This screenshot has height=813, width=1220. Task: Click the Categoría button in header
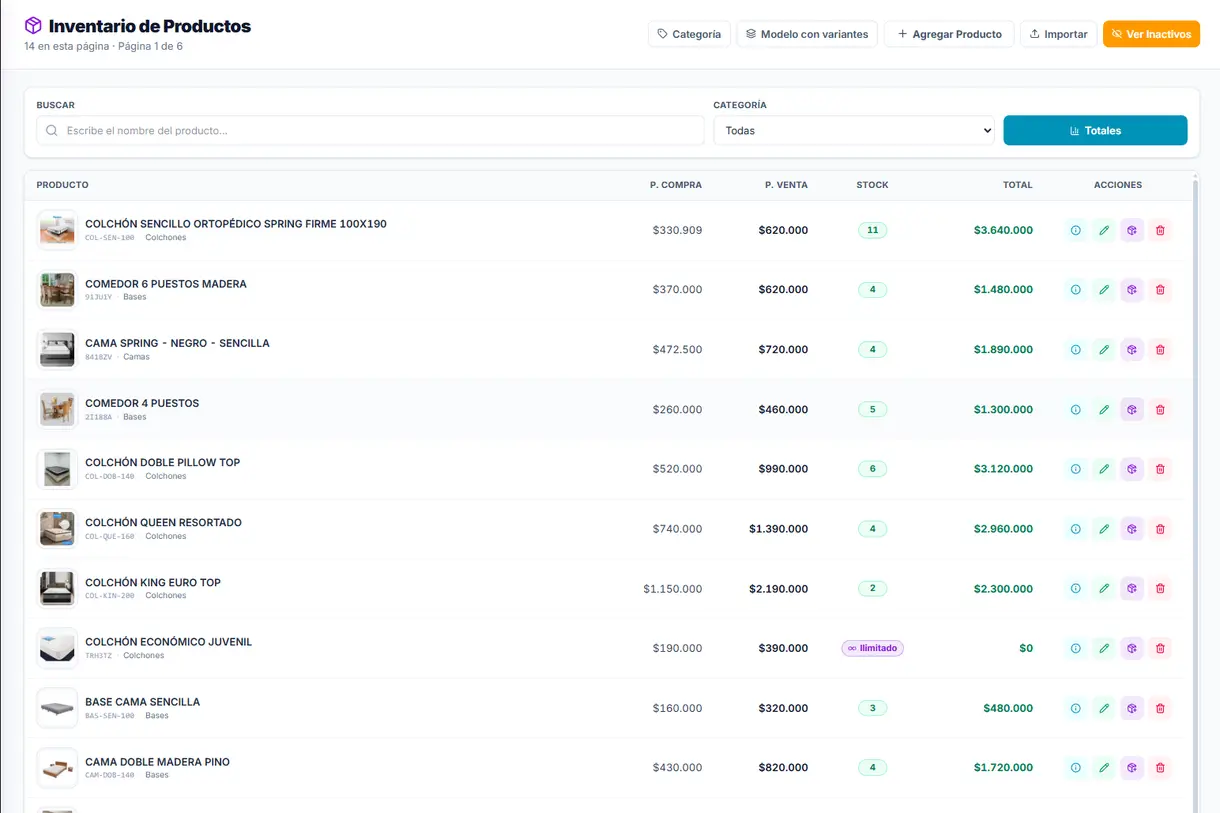(x=689, y=34)
